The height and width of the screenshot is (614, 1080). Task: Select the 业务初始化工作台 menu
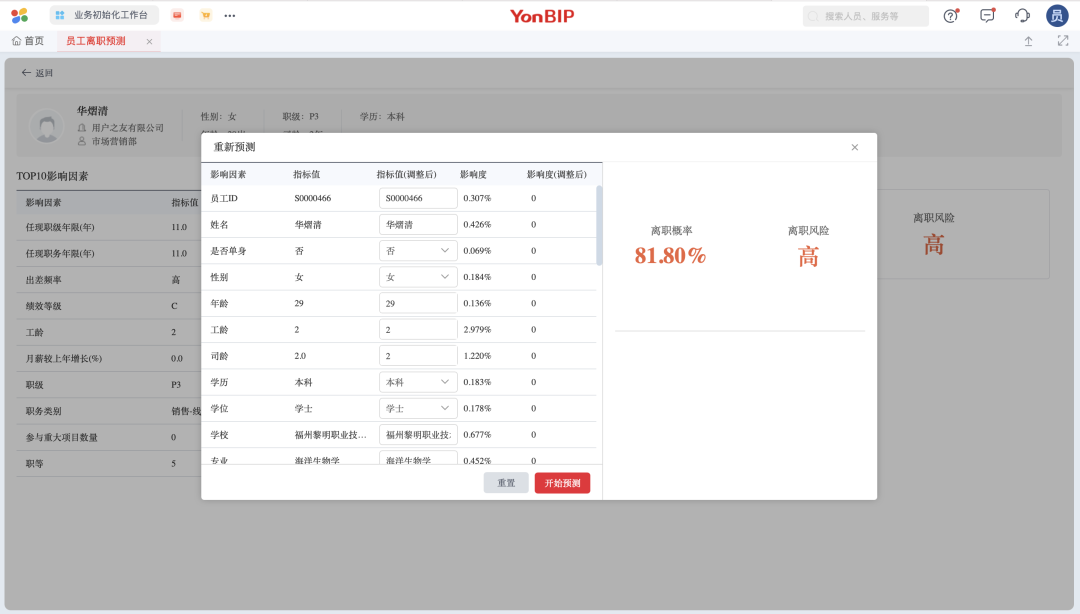(x=104, y=15)
